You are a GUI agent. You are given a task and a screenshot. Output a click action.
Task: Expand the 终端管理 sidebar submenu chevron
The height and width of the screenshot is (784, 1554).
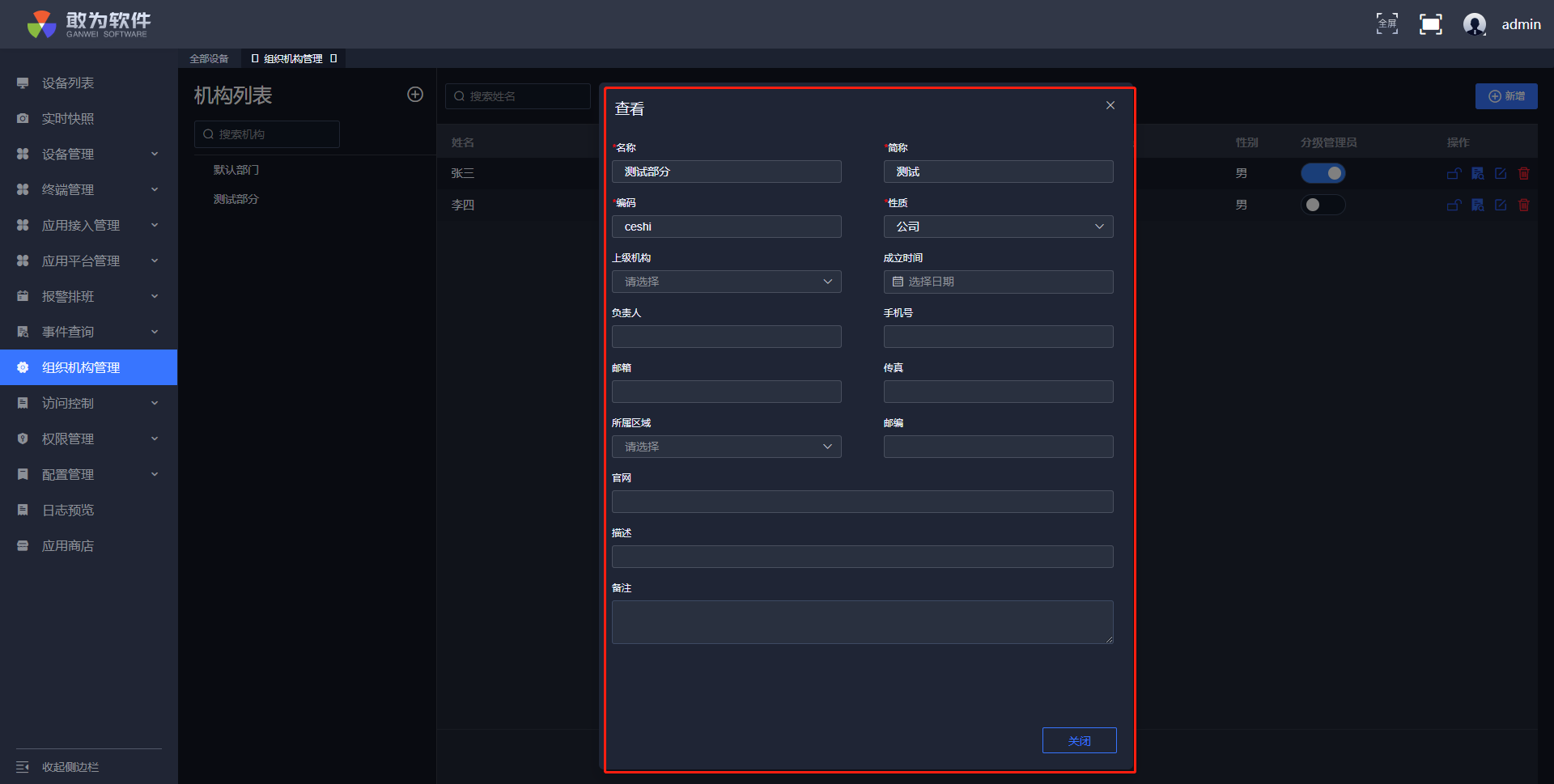click(x=155, y=189)
